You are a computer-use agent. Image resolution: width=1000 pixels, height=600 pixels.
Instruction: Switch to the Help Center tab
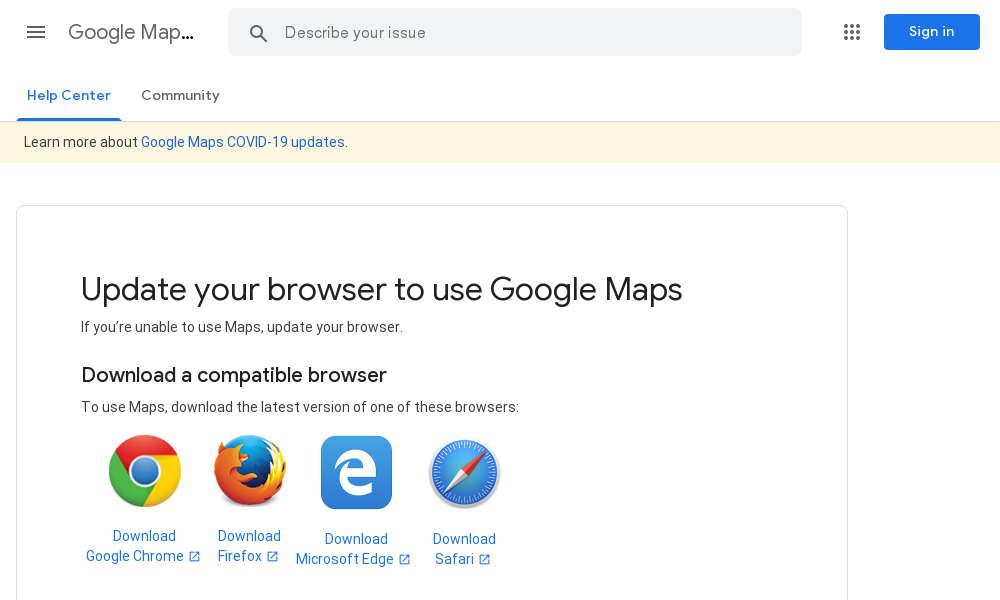click(69, 95)
